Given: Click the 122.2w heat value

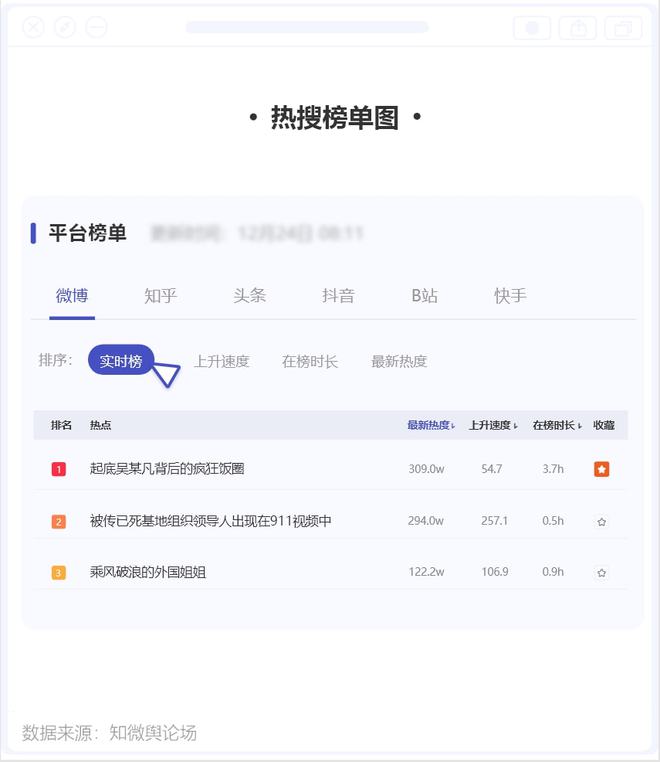Looking at the screenshot, I should coord(426,572).
